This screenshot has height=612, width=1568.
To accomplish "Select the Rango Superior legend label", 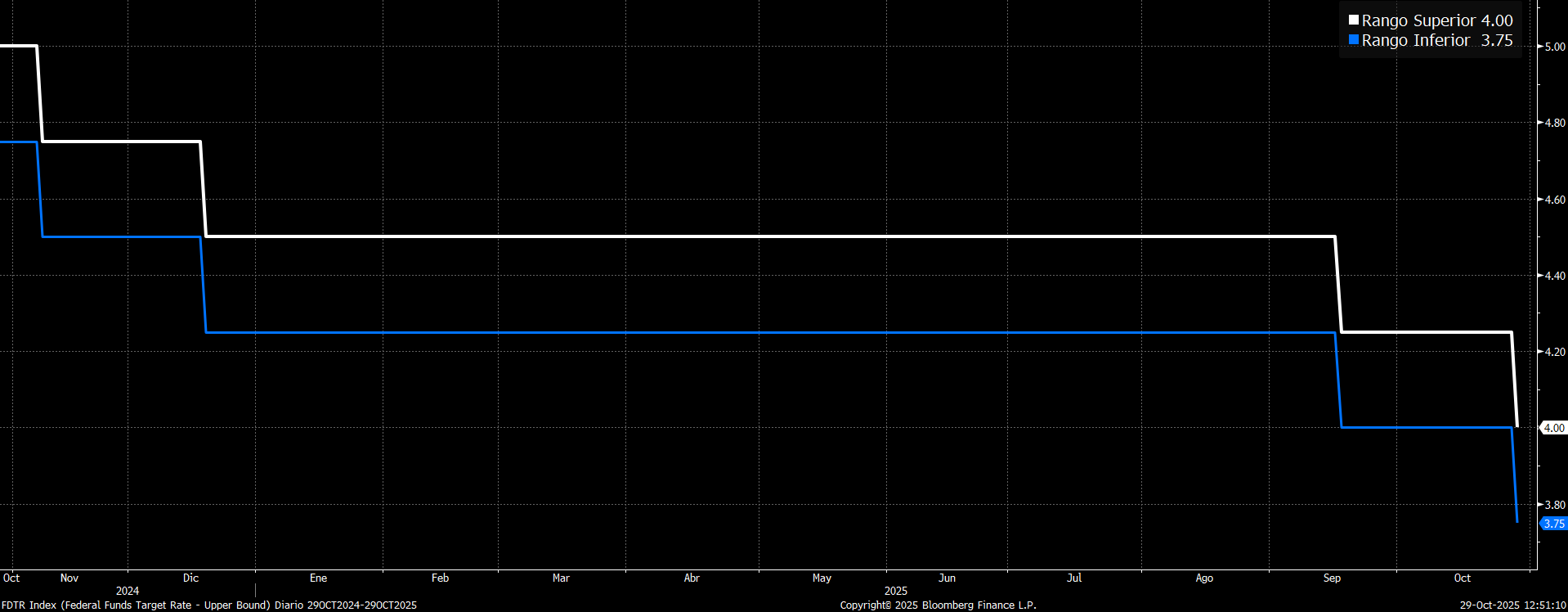I will [1418, 20].
